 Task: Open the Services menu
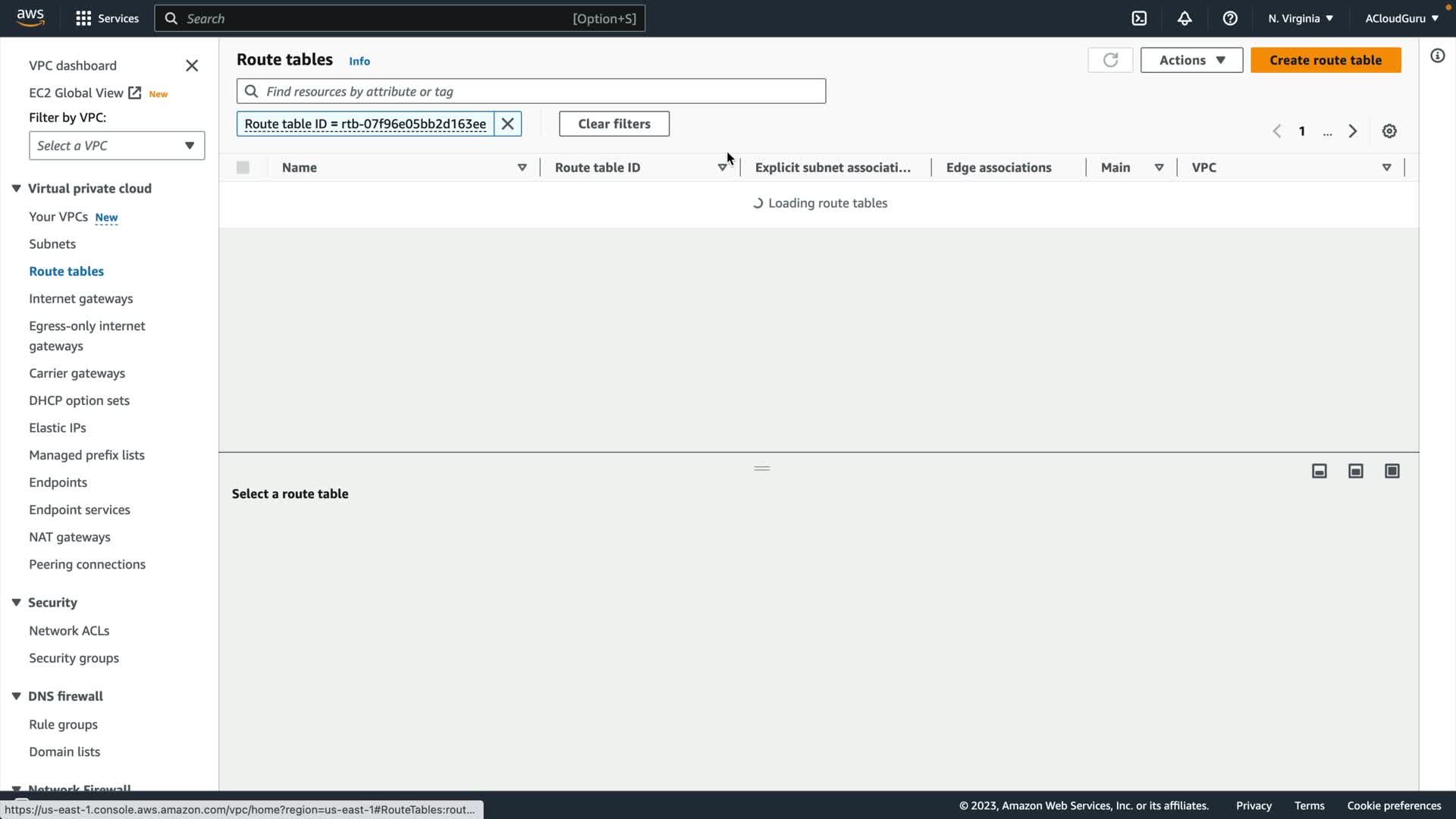107,18
